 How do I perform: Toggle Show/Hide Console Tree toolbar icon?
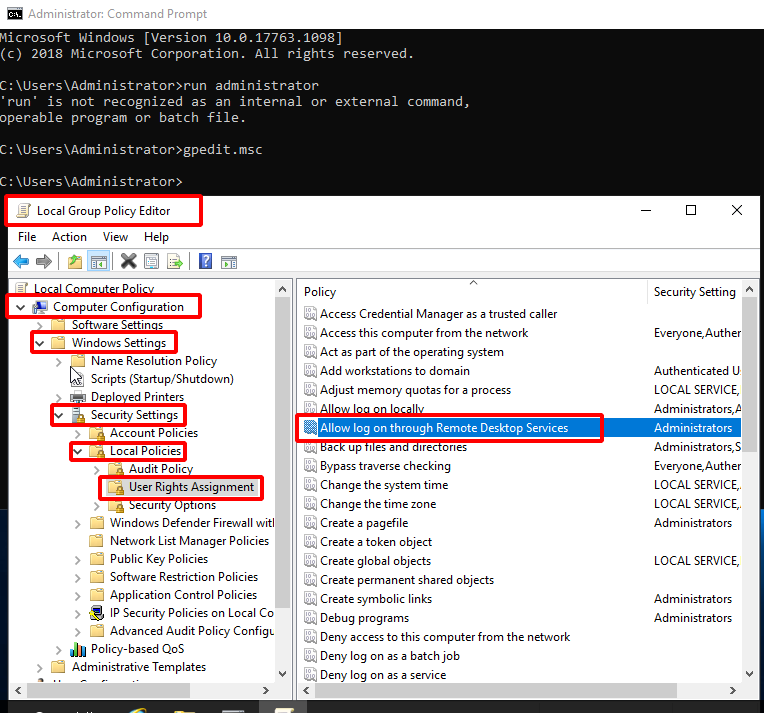coord(99,262)
